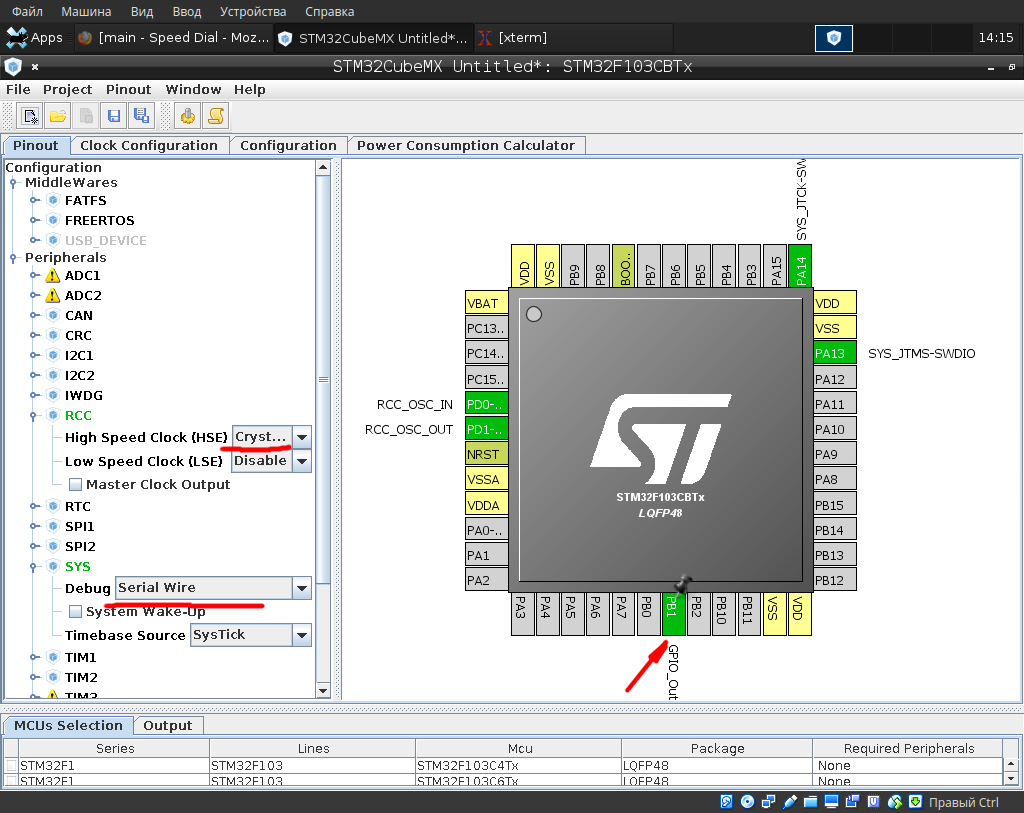1024x813 pixels.
Task: Click the PA3 pin on the chip
Action: (x=522, y=614)
